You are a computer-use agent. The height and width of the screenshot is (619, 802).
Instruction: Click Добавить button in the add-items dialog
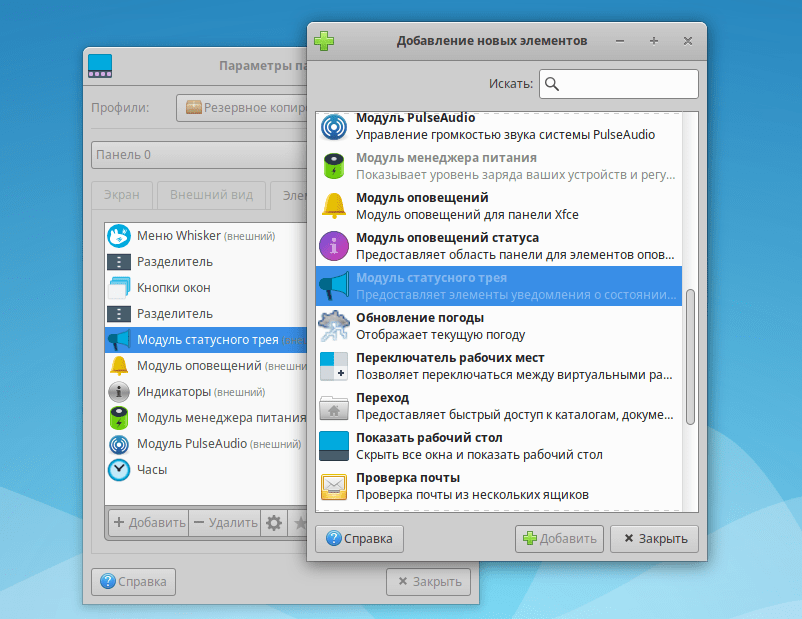point(559,539)
